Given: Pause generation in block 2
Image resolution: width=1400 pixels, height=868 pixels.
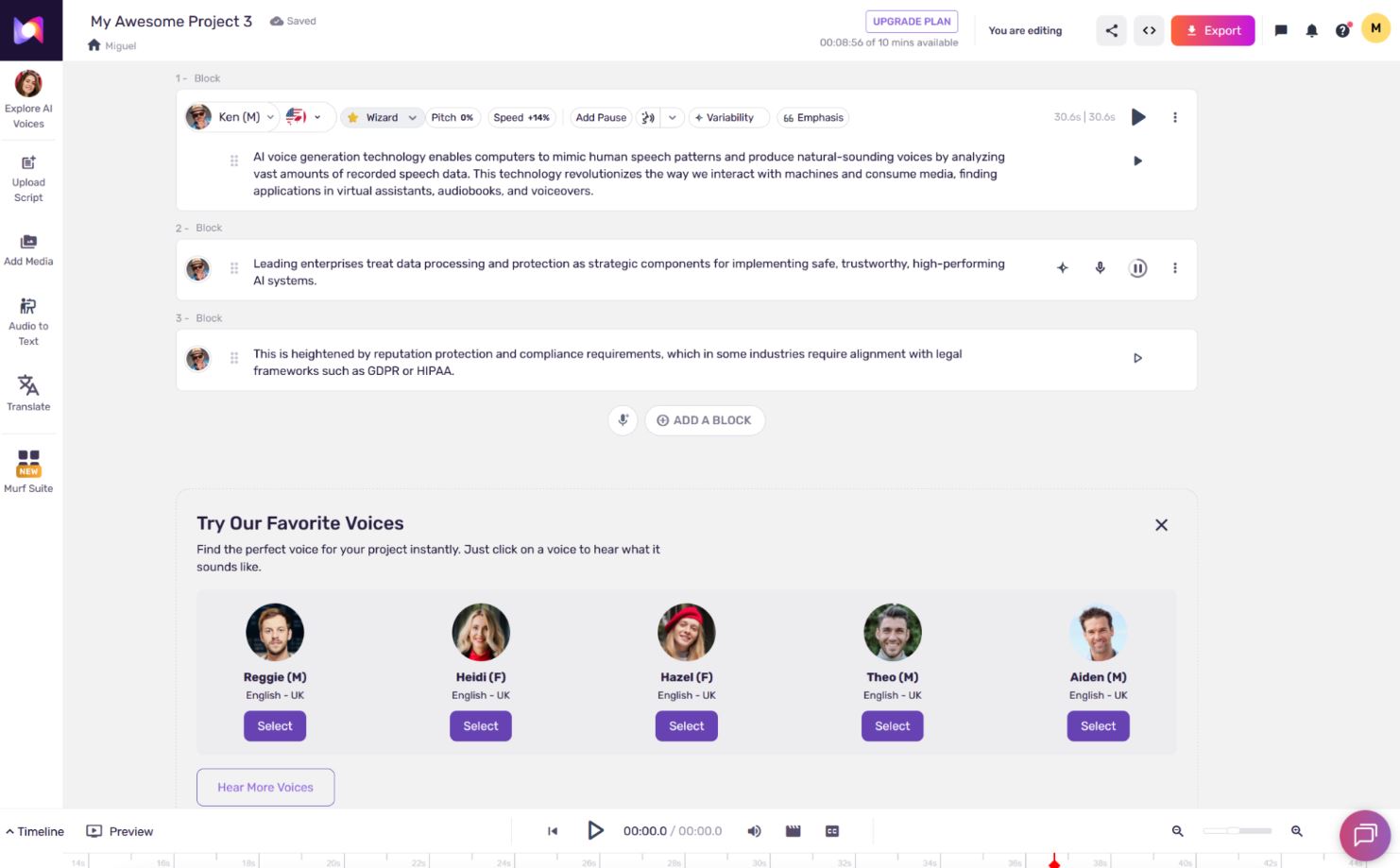Looking at the screenshot, I should [1137, 268].
